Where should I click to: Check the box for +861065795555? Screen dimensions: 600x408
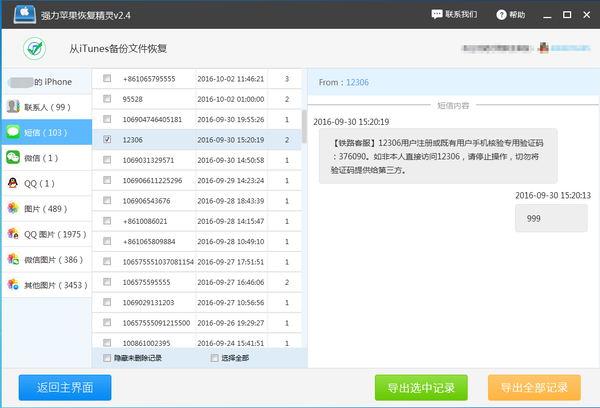coord(107,78)
